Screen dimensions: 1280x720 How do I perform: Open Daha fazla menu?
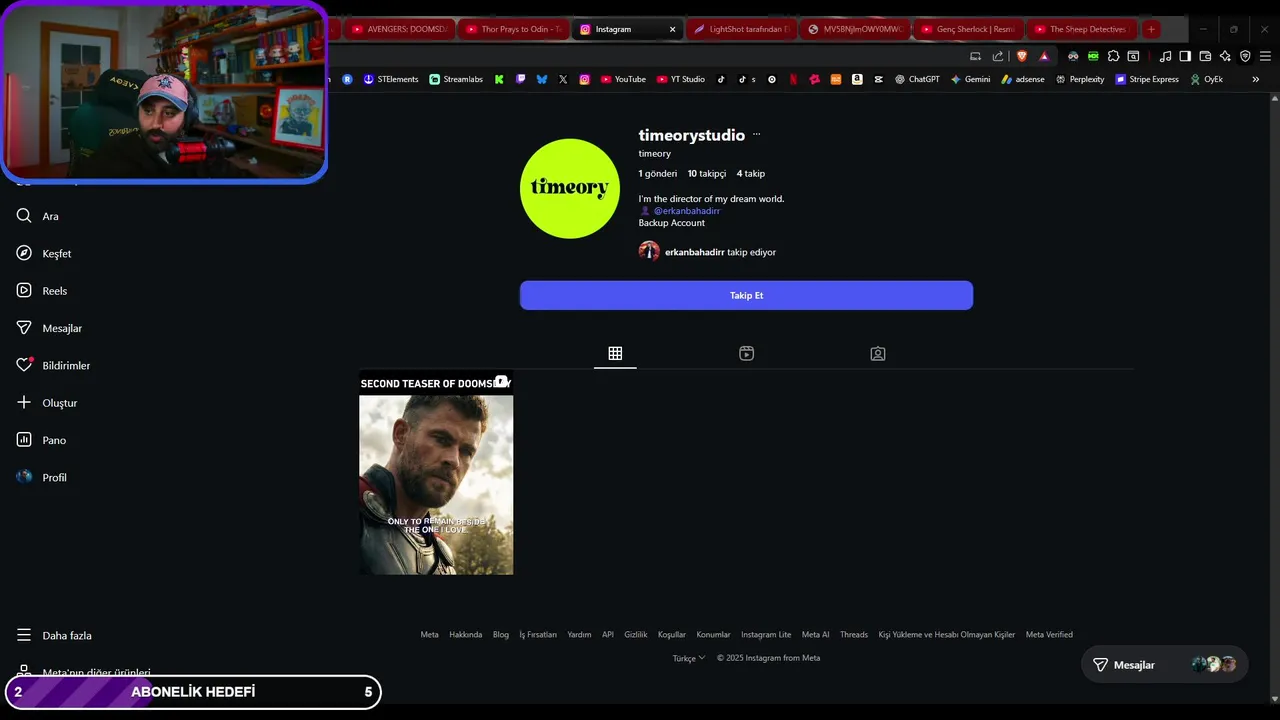pos(53,635)
